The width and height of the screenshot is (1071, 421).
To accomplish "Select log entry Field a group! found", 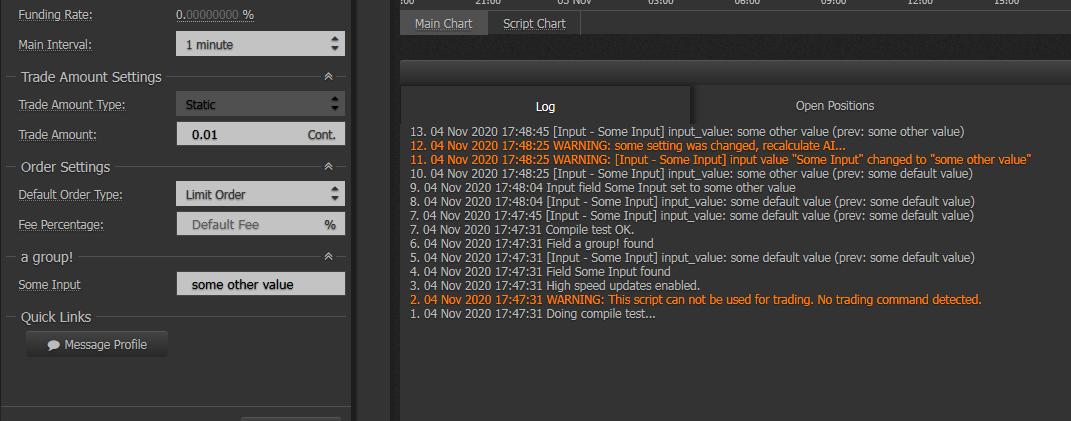I will point(531,243).
